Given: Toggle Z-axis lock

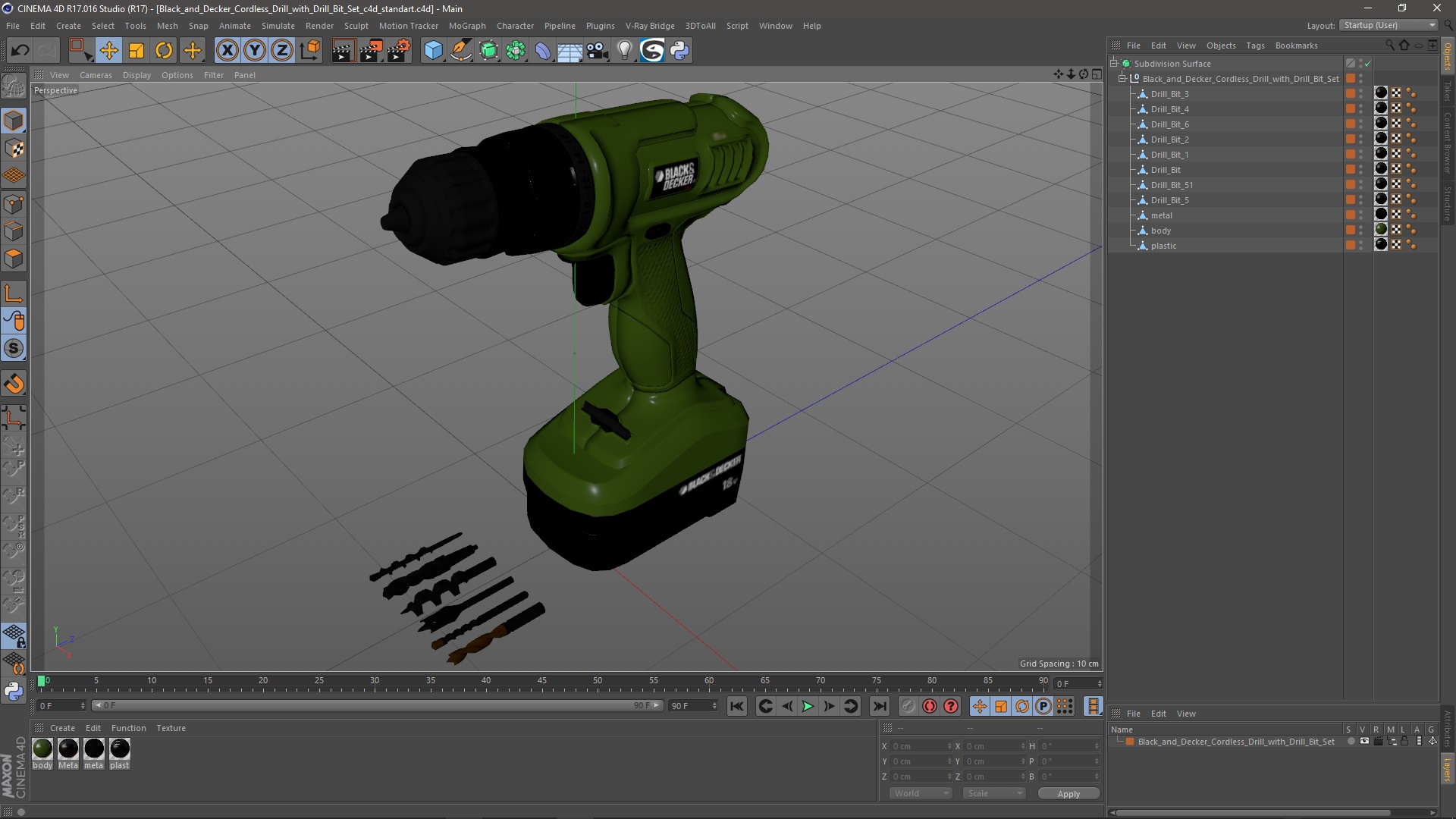Looking at the screenshot, I should 282,51.
